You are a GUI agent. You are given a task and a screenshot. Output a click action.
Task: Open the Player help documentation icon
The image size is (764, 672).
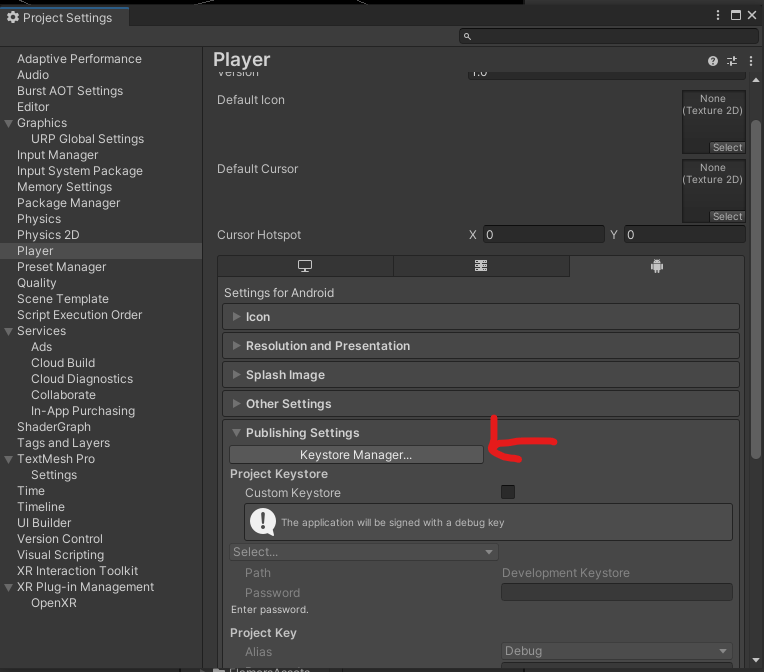pos(713,61)
